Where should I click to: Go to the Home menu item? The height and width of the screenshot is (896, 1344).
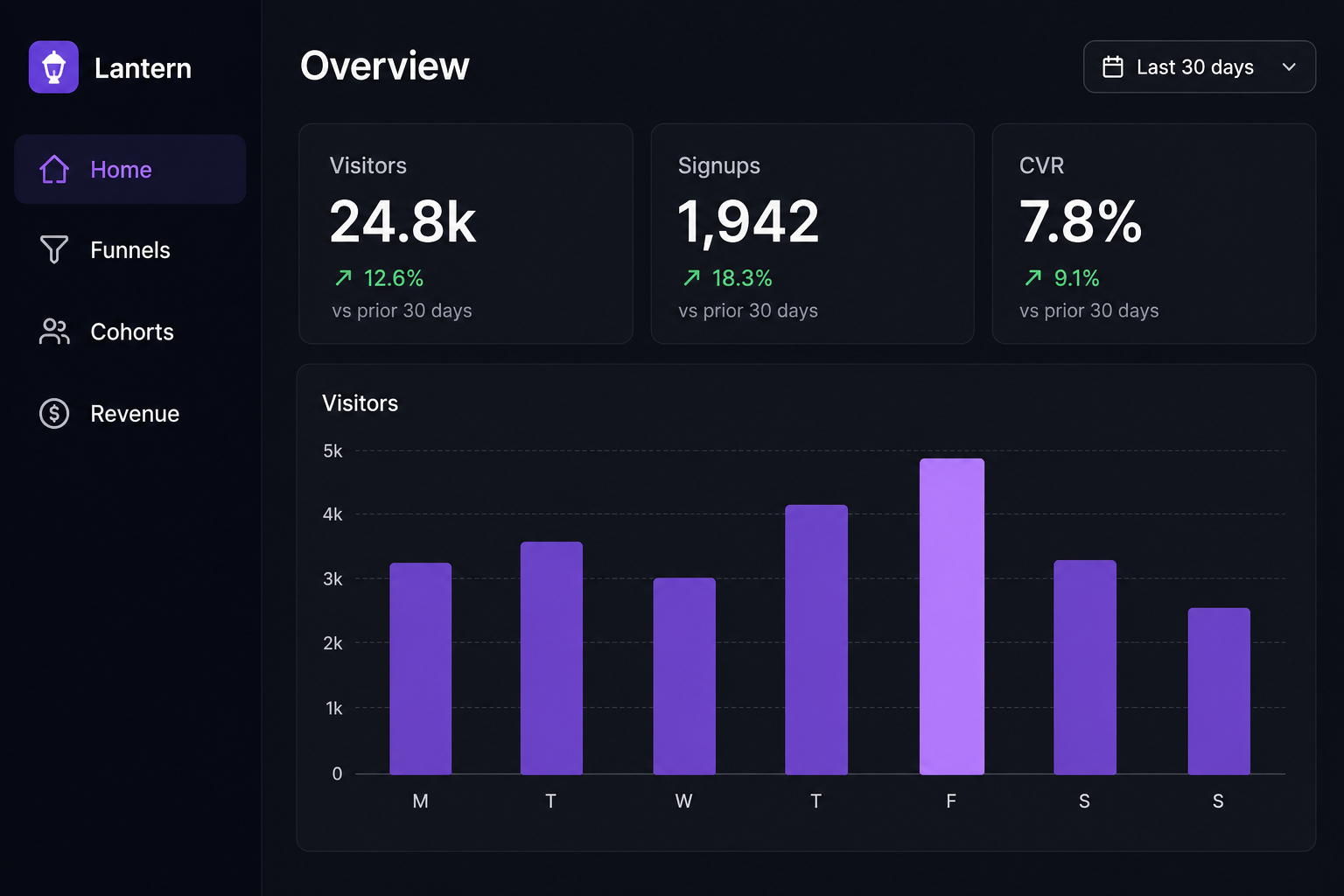[130, 169]
